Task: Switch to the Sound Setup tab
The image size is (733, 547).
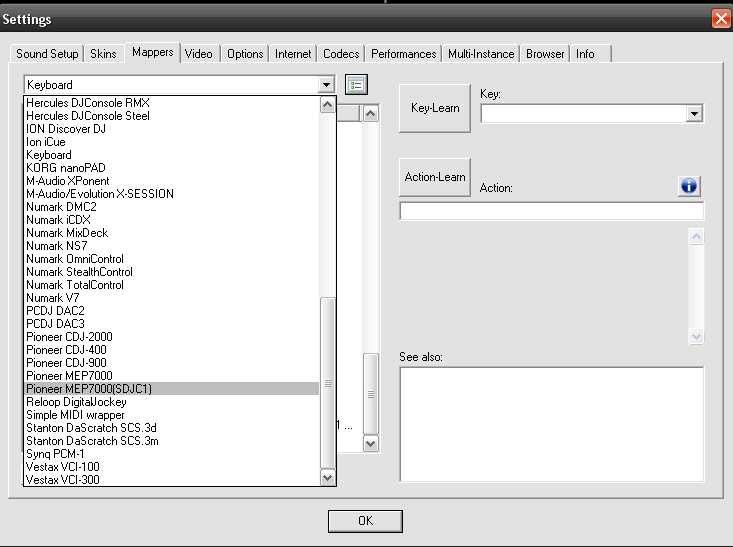Action: point(47,54)
